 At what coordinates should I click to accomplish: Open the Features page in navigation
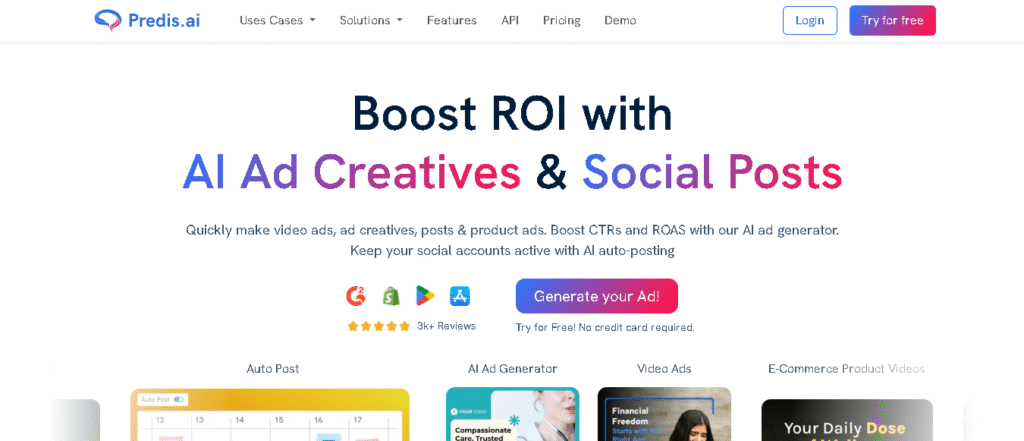452,20
